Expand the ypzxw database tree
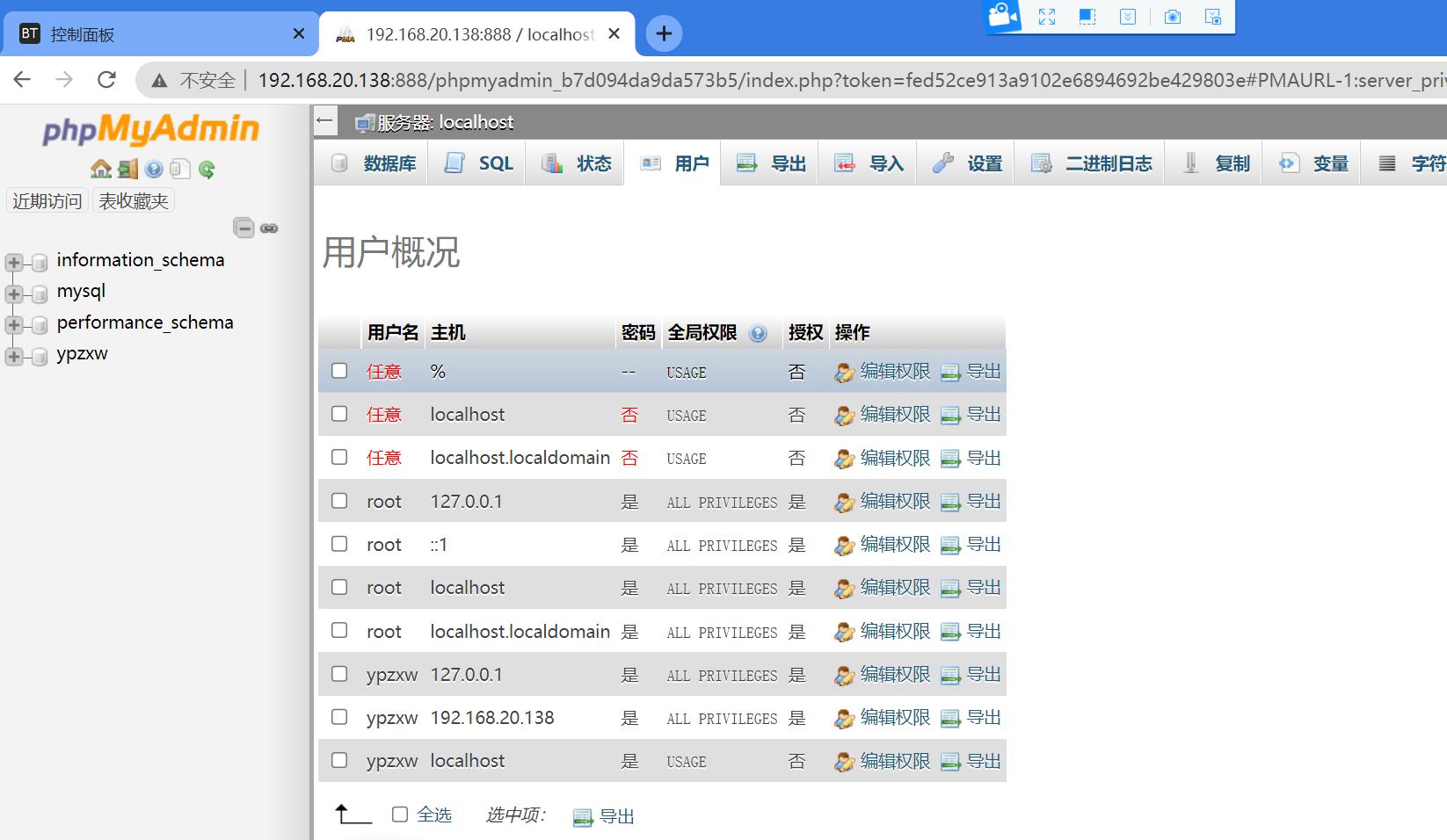The image size is (1447, 840). click(14, 356)
